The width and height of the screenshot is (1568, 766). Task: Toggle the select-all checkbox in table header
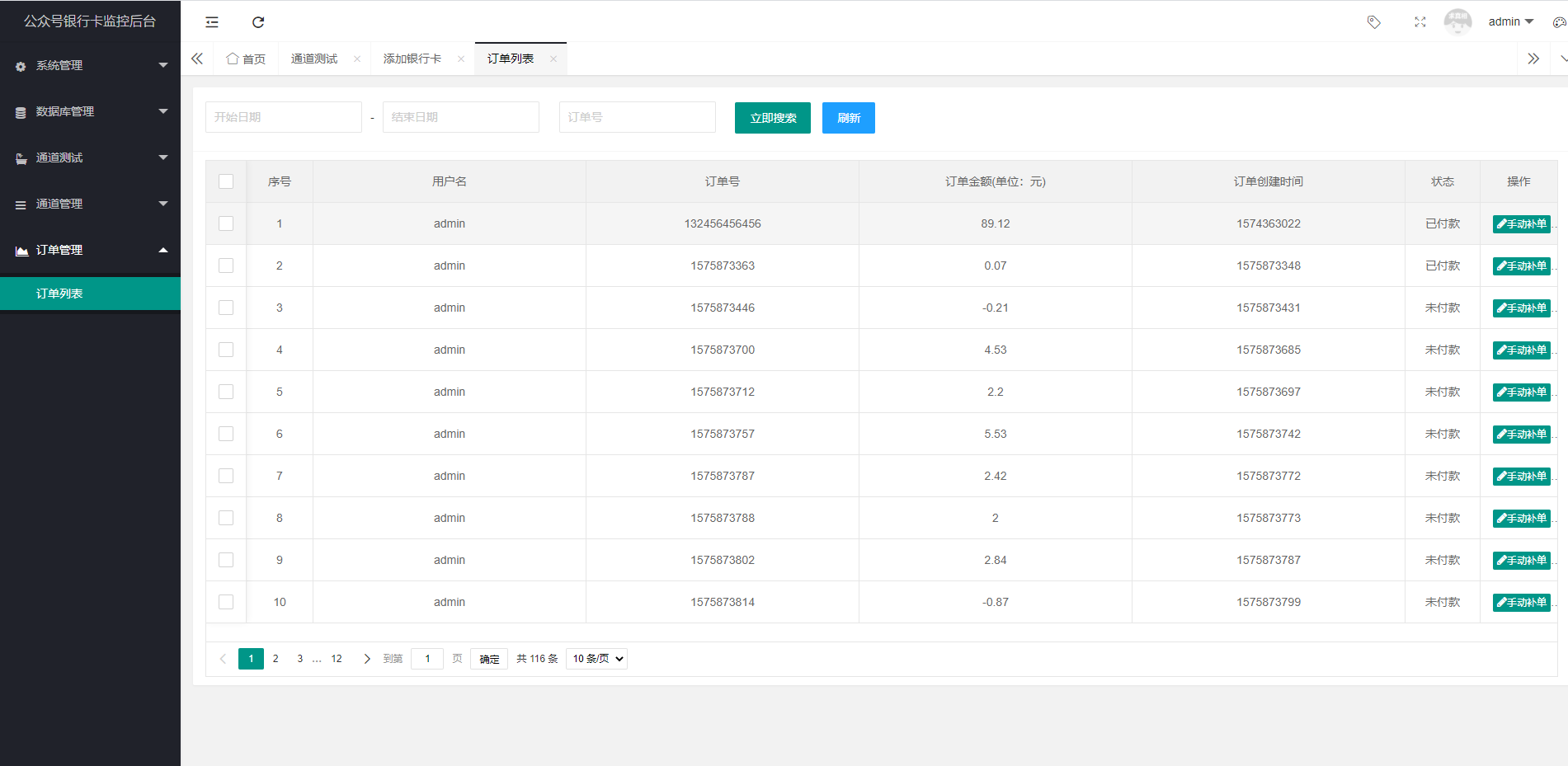click(x=226, y=181)
